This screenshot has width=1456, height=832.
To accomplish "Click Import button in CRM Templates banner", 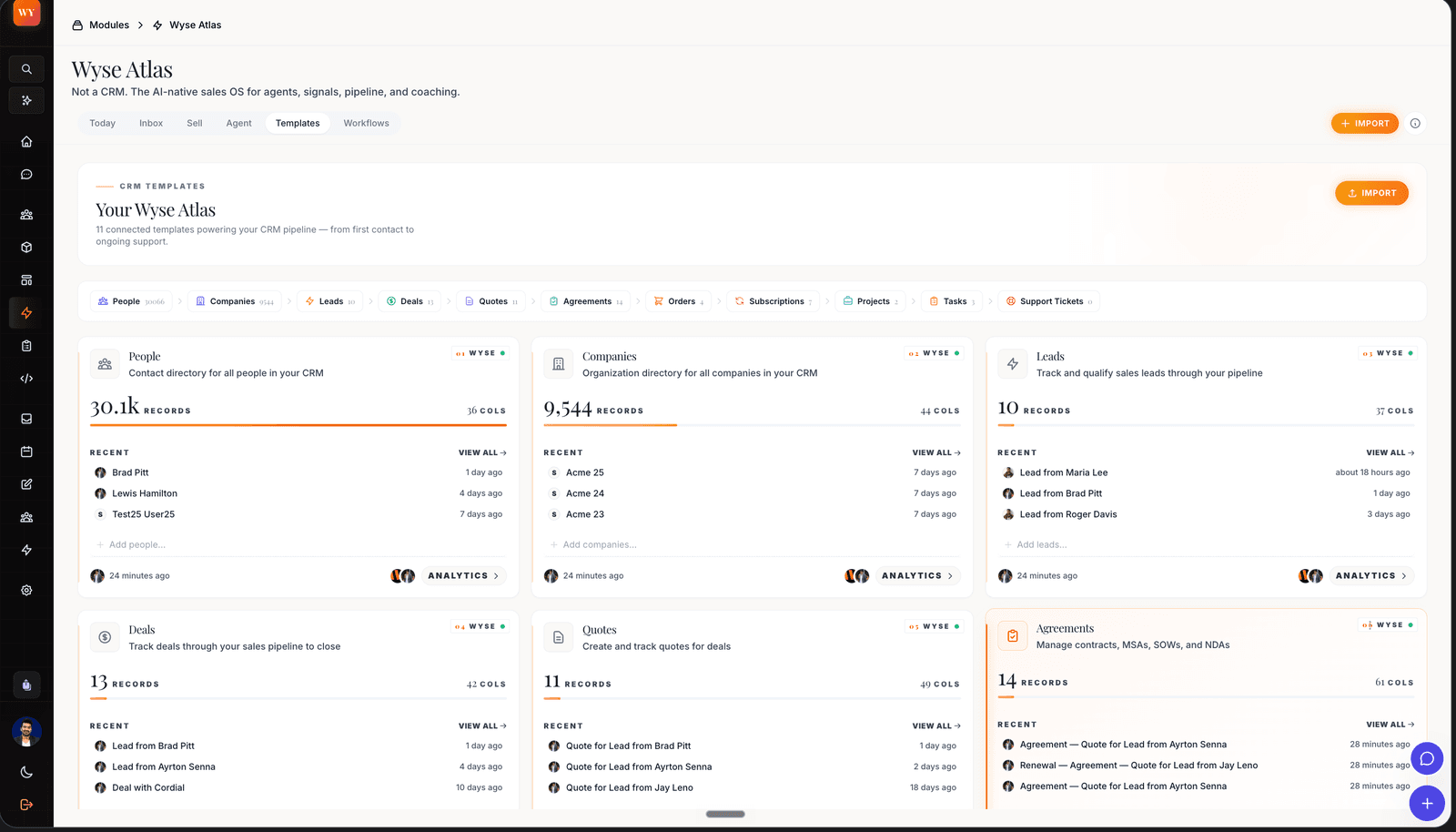I will point(1371,193).
